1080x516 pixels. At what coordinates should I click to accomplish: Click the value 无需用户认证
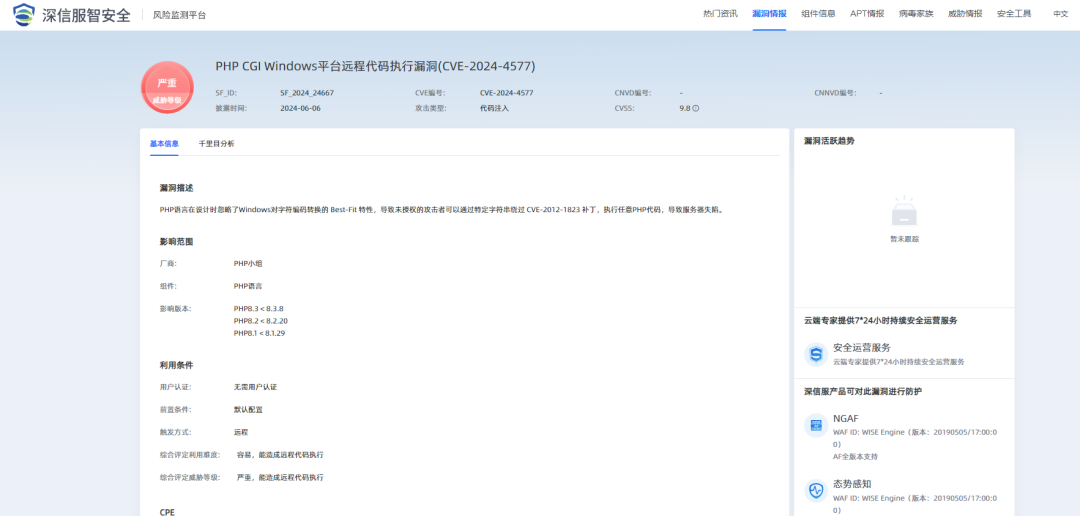255,387
